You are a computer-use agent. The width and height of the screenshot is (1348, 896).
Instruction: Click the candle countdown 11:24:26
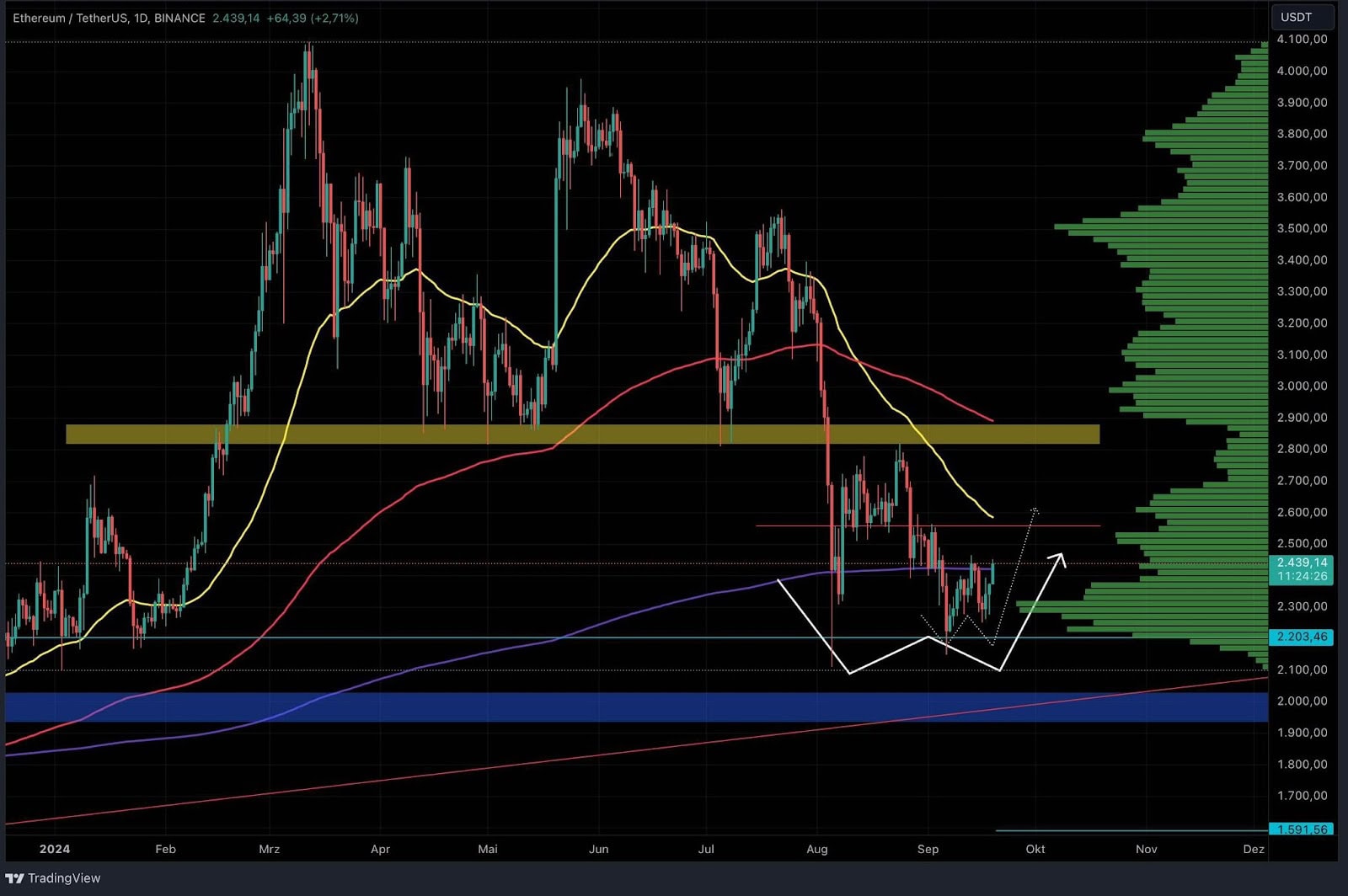point(1302,577)
